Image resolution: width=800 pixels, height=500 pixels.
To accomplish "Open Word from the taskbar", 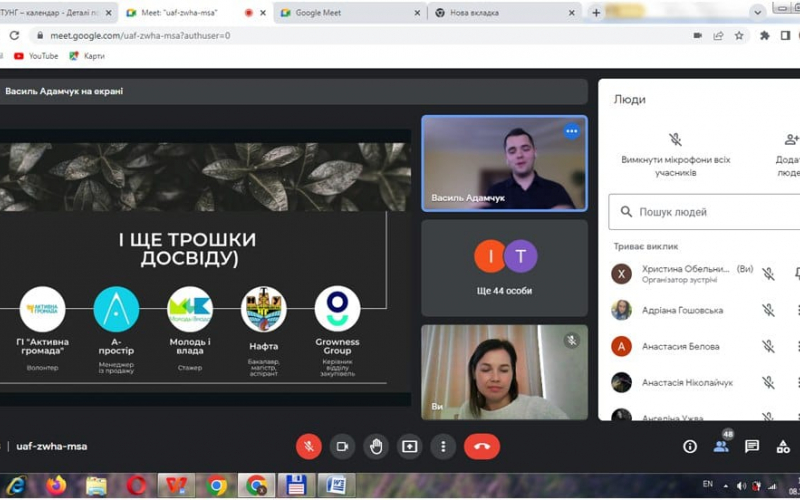I will [x=336, y=485].
